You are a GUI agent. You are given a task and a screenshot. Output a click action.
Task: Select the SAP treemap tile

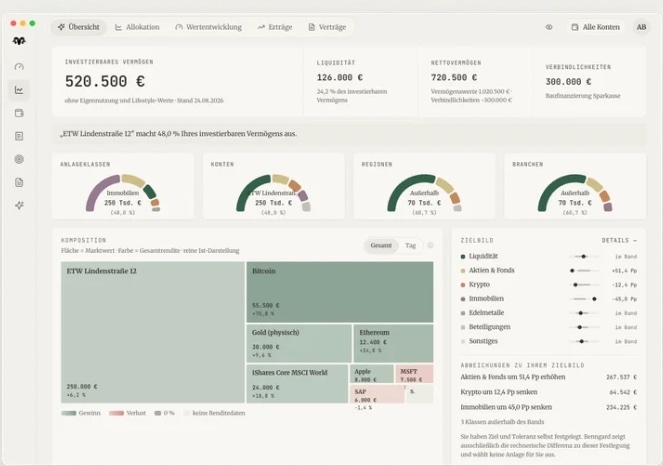point(377,394)
